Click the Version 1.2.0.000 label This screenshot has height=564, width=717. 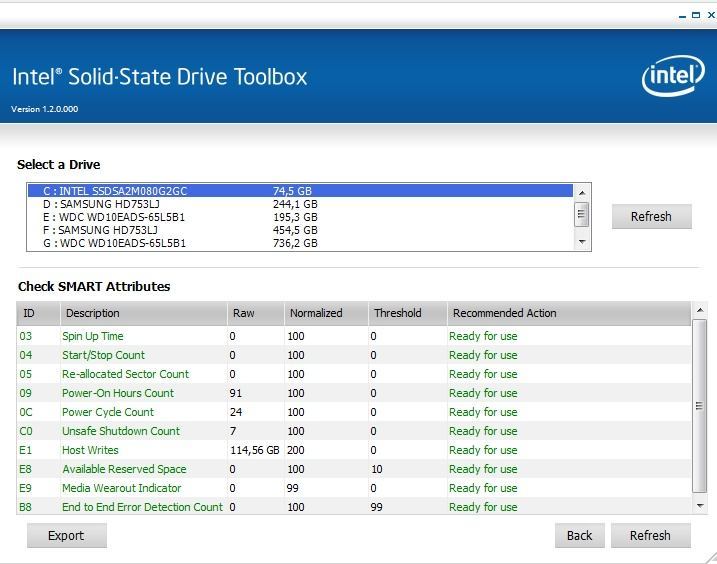[45, 109]
